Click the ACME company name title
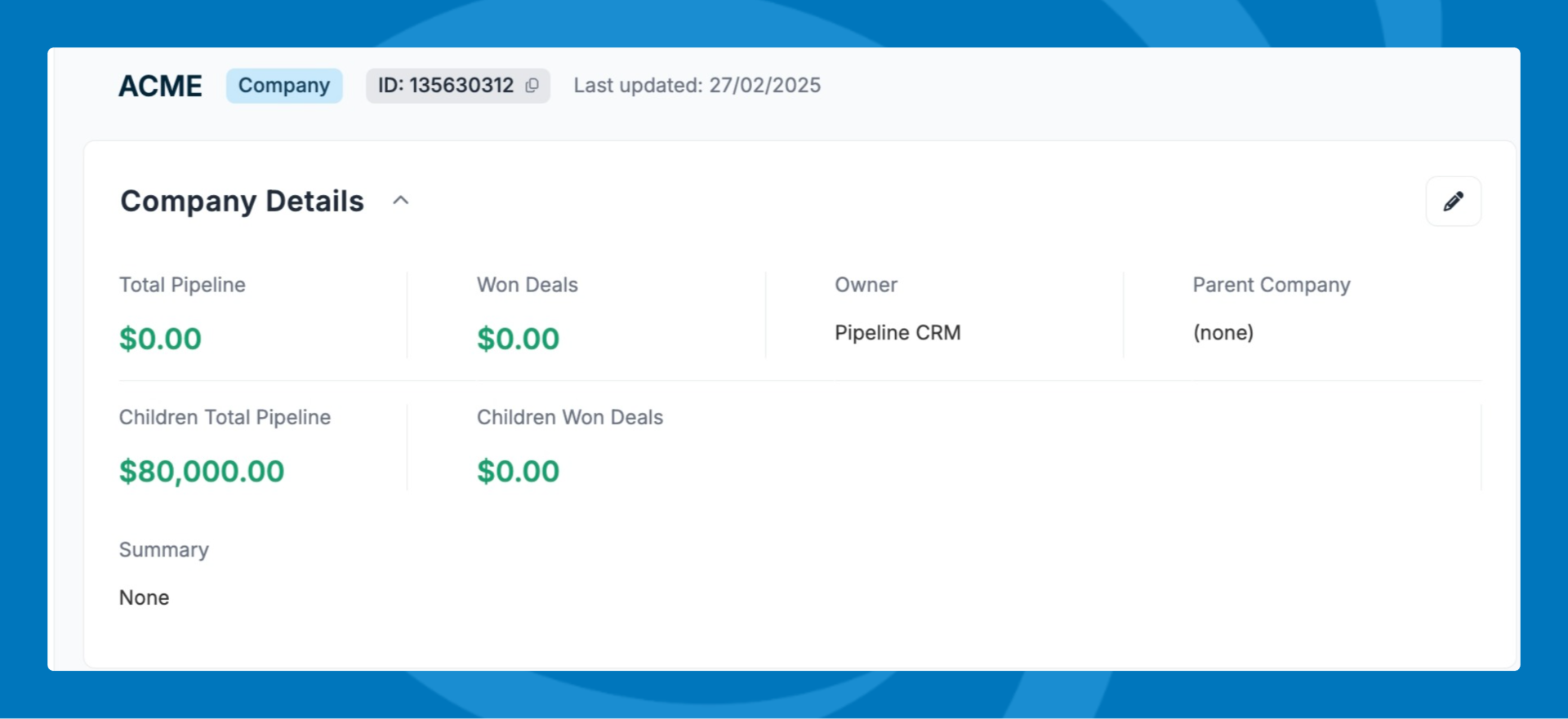Screen dimensions: 1568x719 [160, 86]
